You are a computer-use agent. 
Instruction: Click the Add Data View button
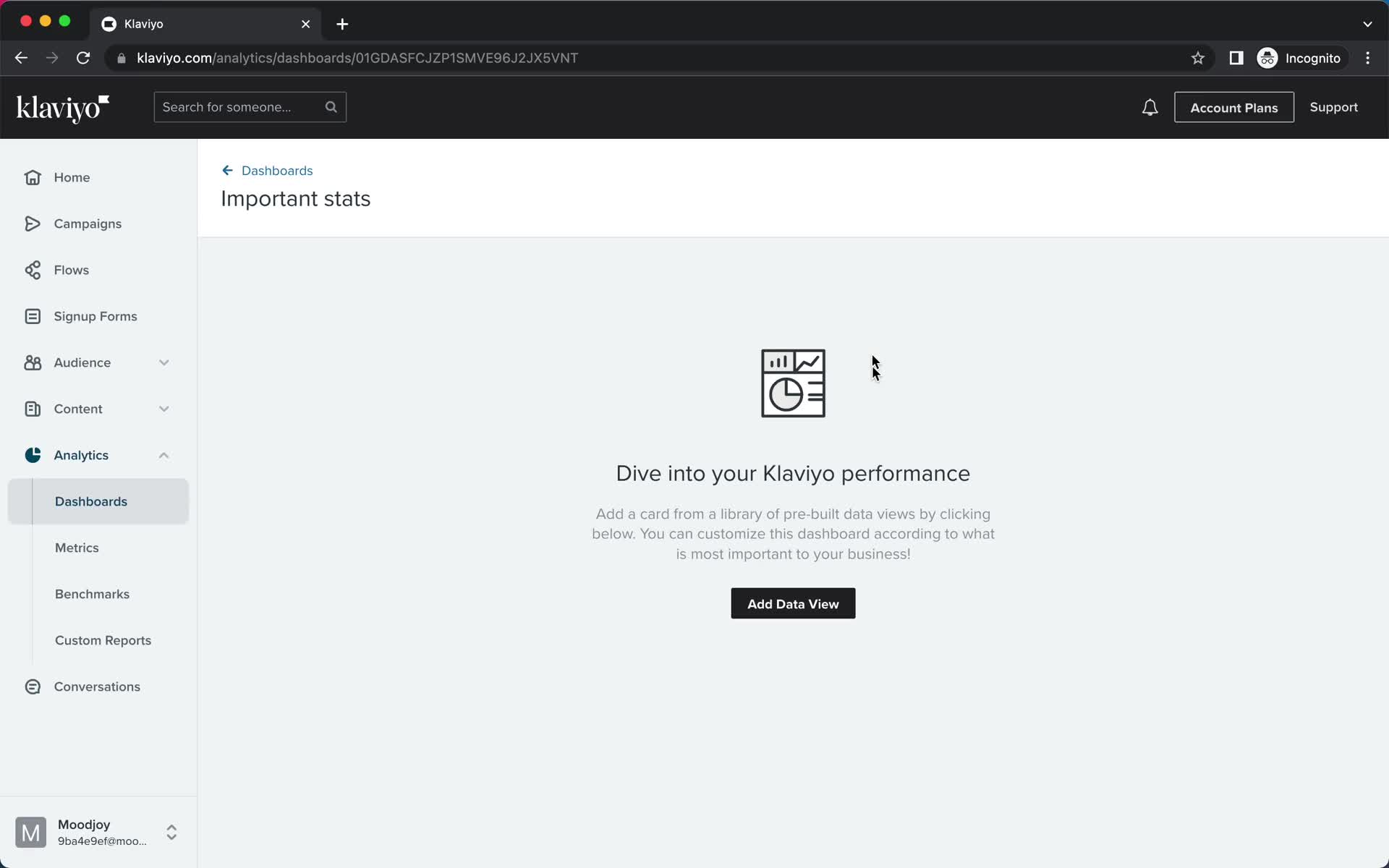793,603
